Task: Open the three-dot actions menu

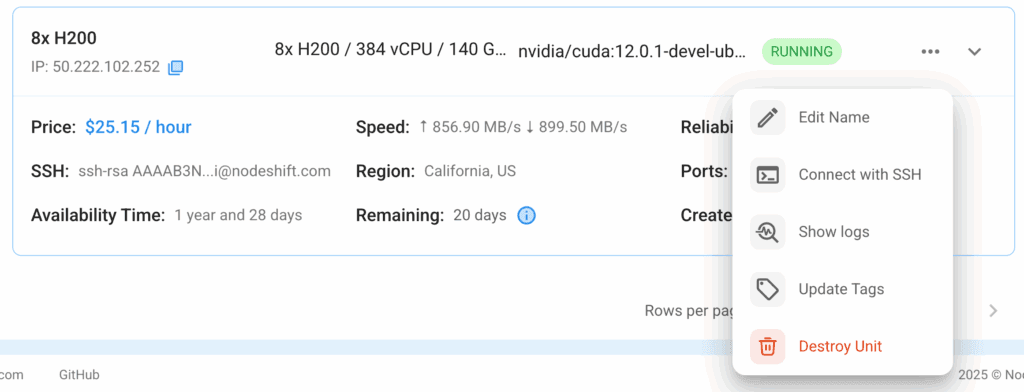Action: (931, 52)
